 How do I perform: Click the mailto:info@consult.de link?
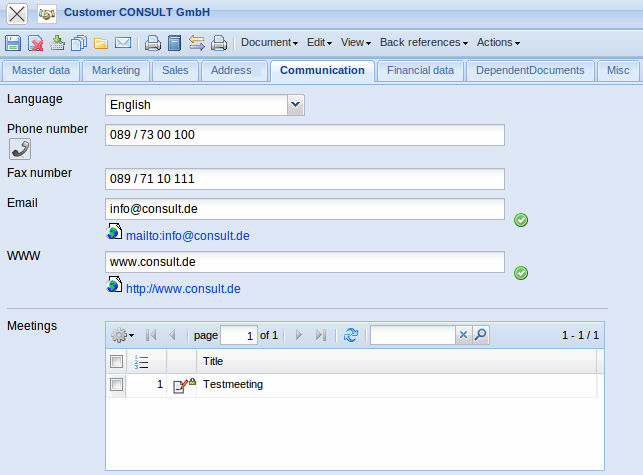point(187,236)
